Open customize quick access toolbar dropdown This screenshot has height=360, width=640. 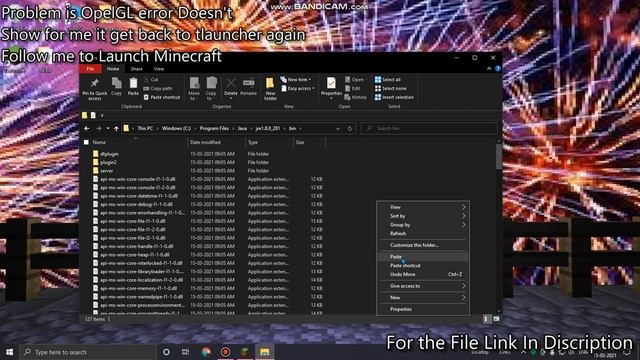(x=102, y=116)
